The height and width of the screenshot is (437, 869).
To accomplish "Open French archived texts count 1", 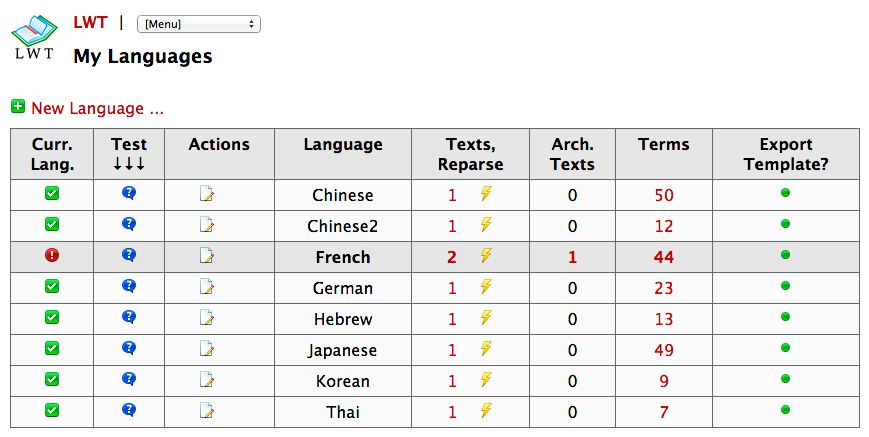I will [572, 257].
